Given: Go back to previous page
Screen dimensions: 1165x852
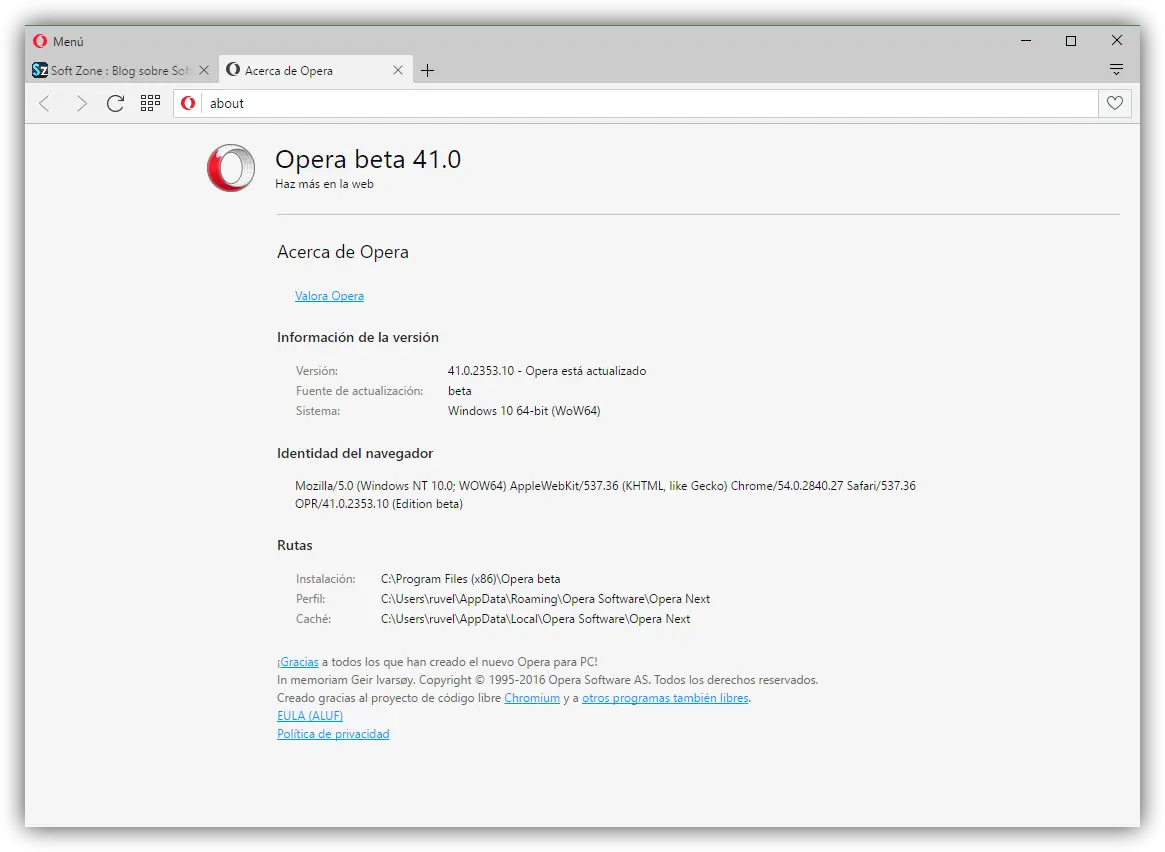Looking at the screenshot, I should (x=45, y=103).
